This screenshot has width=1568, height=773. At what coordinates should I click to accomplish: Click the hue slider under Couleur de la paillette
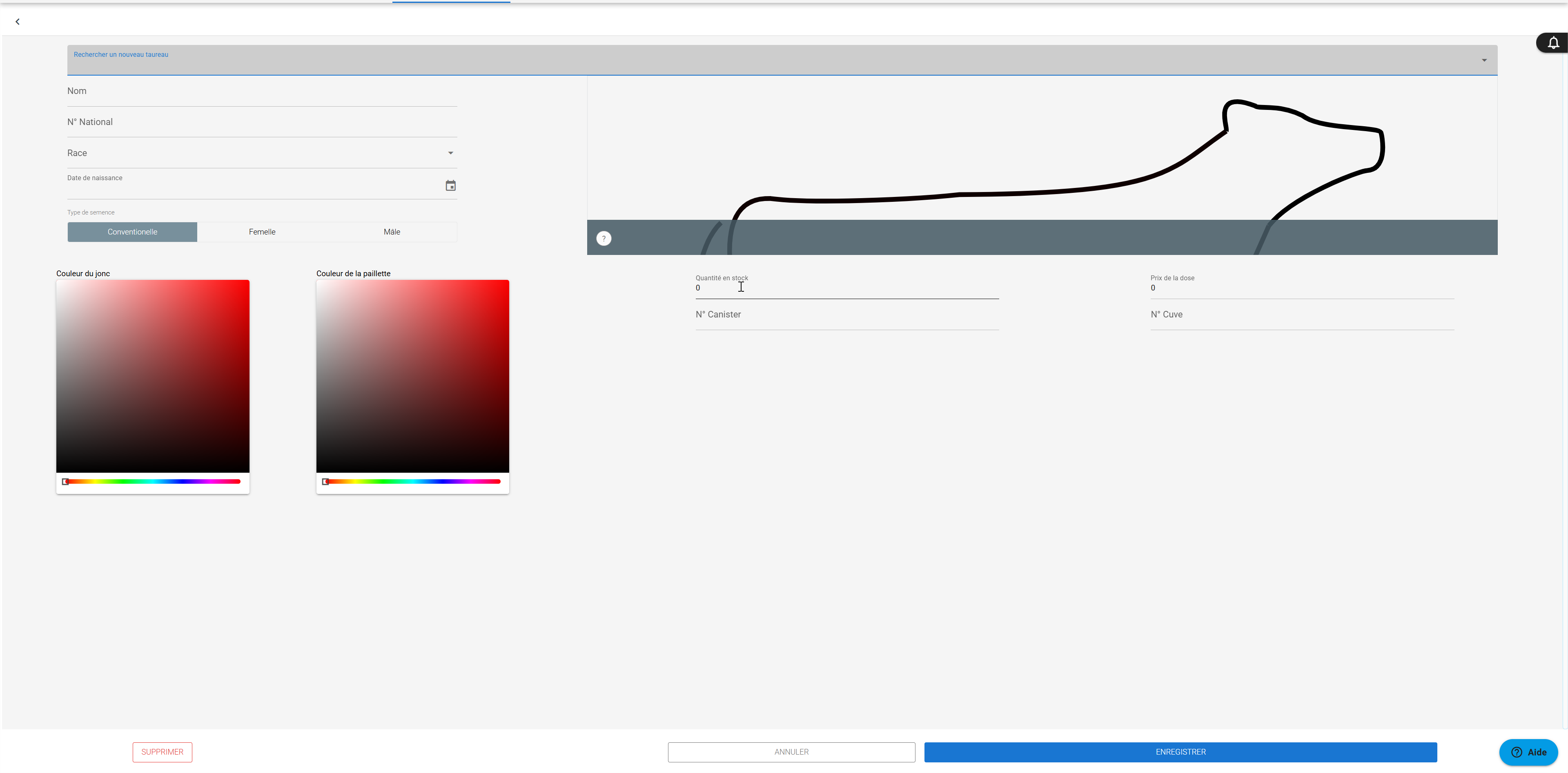pos(413,482)
